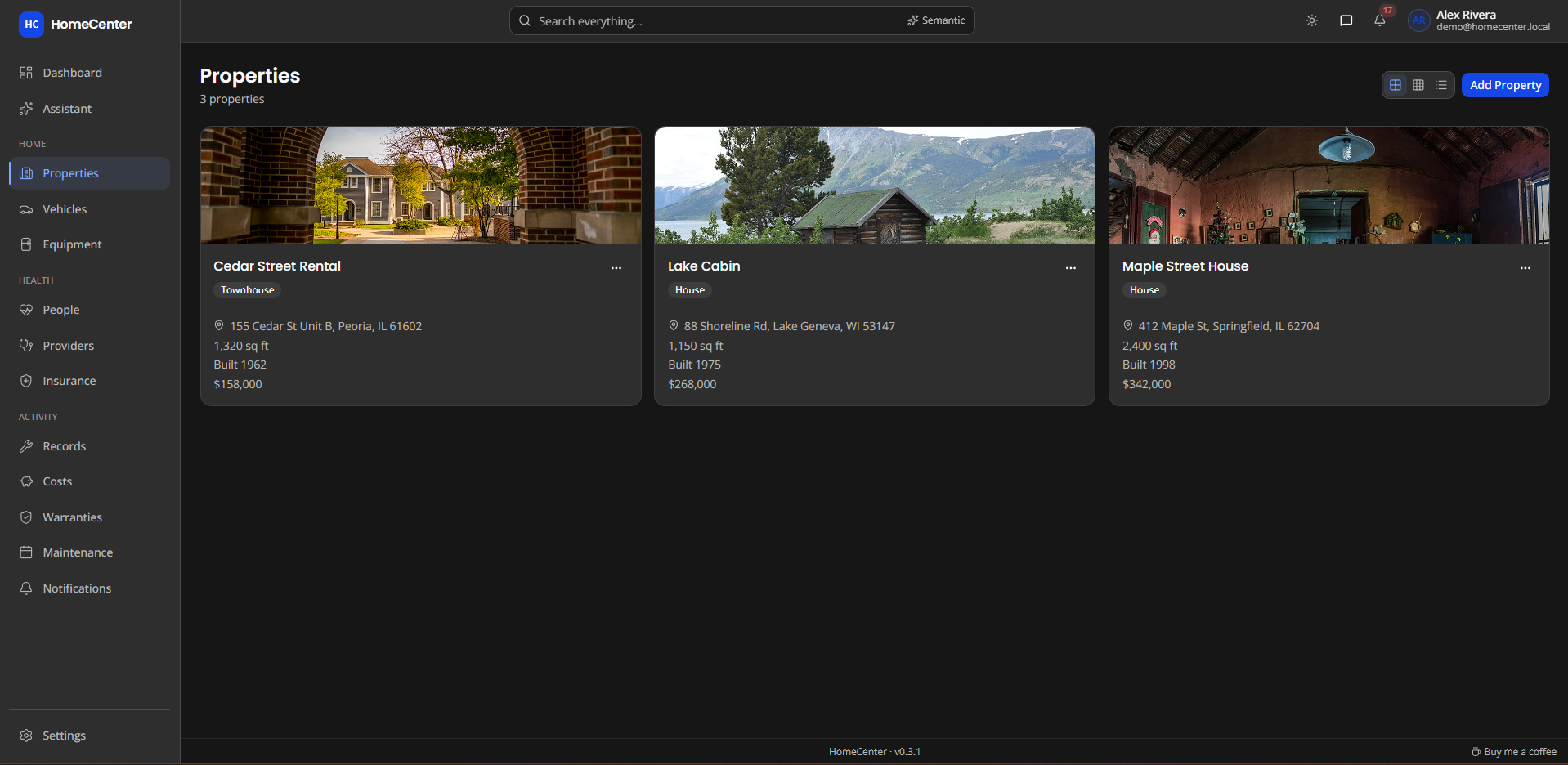
Task: Click the Settings gear icon
Action: (26, 736)
